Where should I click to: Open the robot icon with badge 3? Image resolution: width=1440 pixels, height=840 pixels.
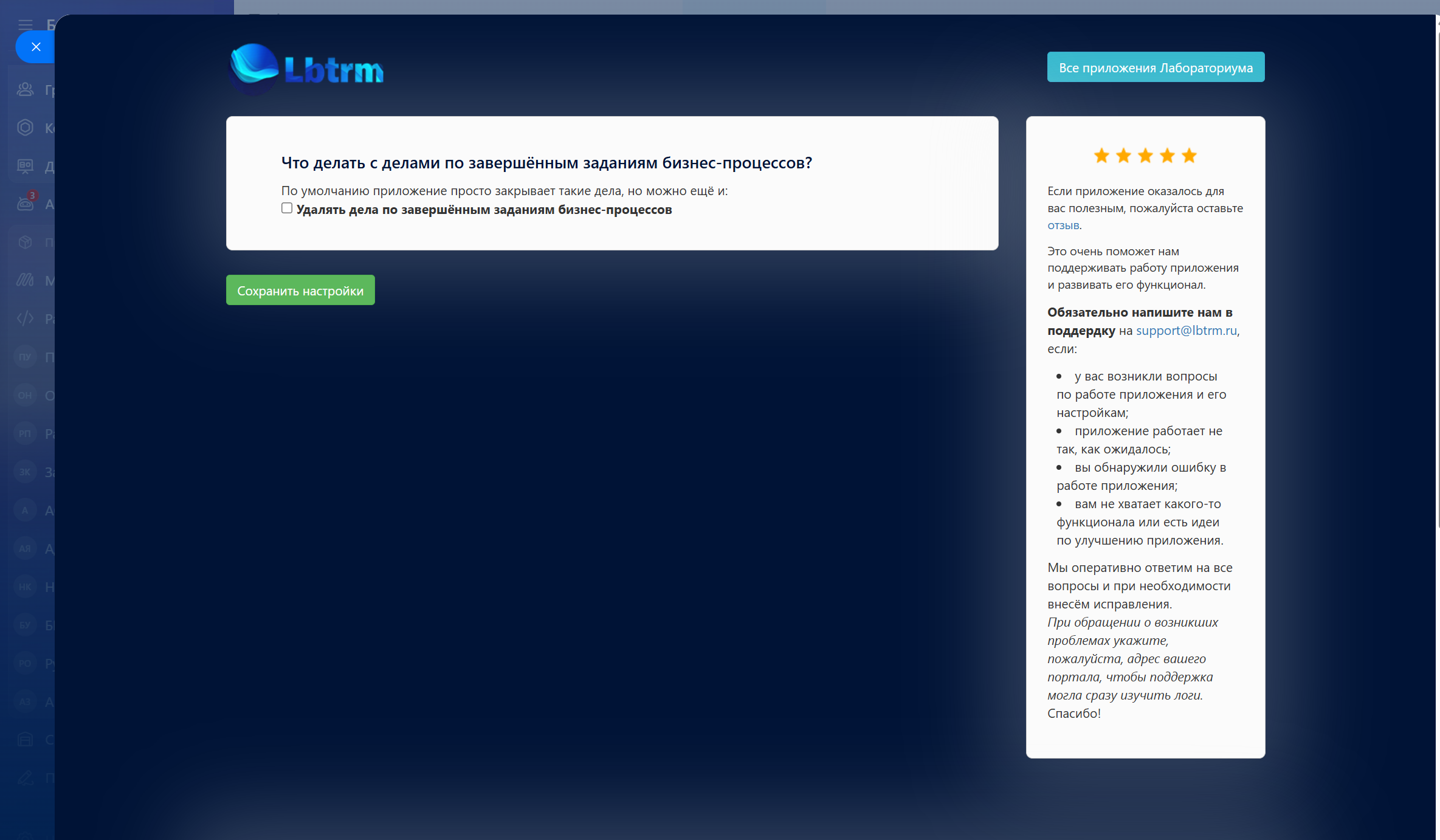pyautogui.click(x=25, y=204)
